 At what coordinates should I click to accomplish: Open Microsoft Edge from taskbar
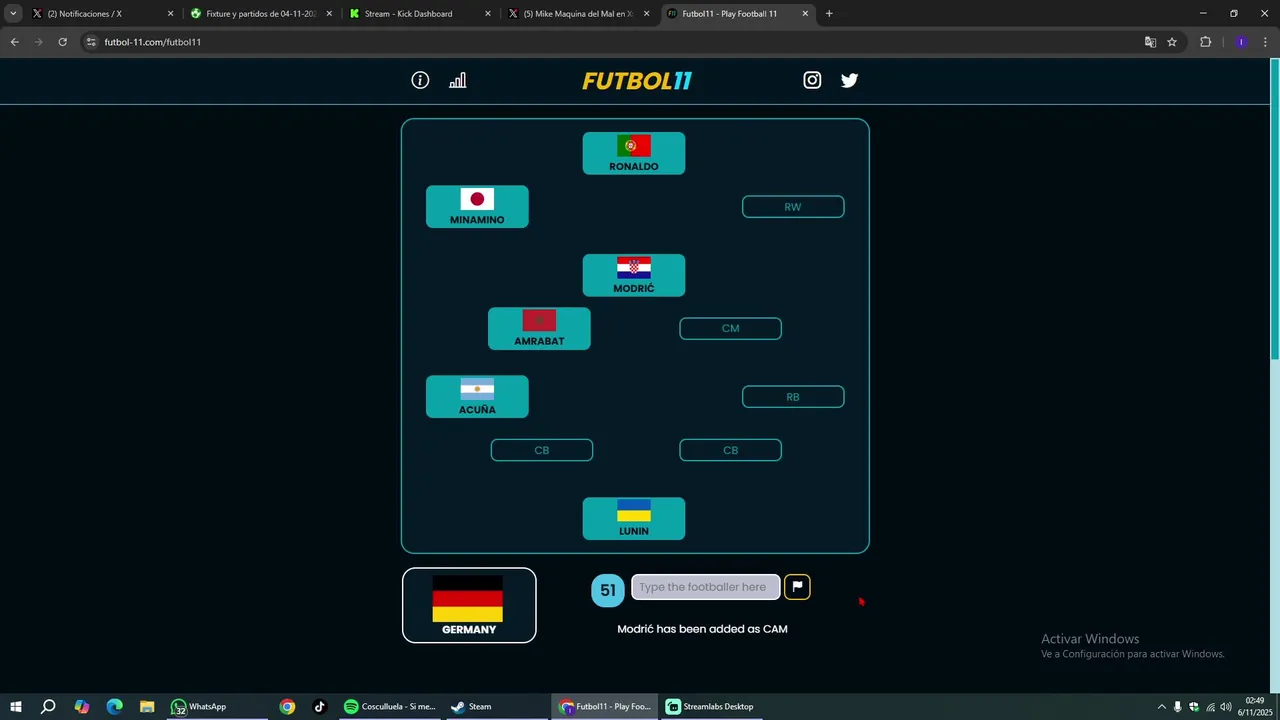click(114, 707)
